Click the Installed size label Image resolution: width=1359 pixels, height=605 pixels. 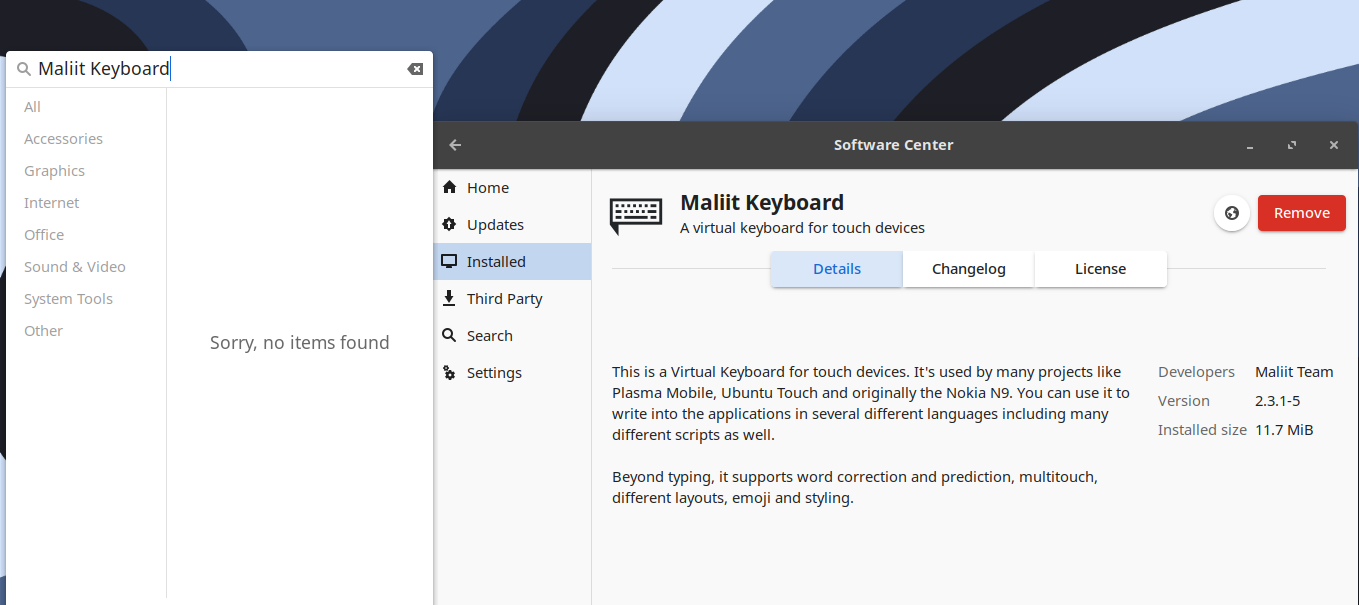[x=1202, y=430]
